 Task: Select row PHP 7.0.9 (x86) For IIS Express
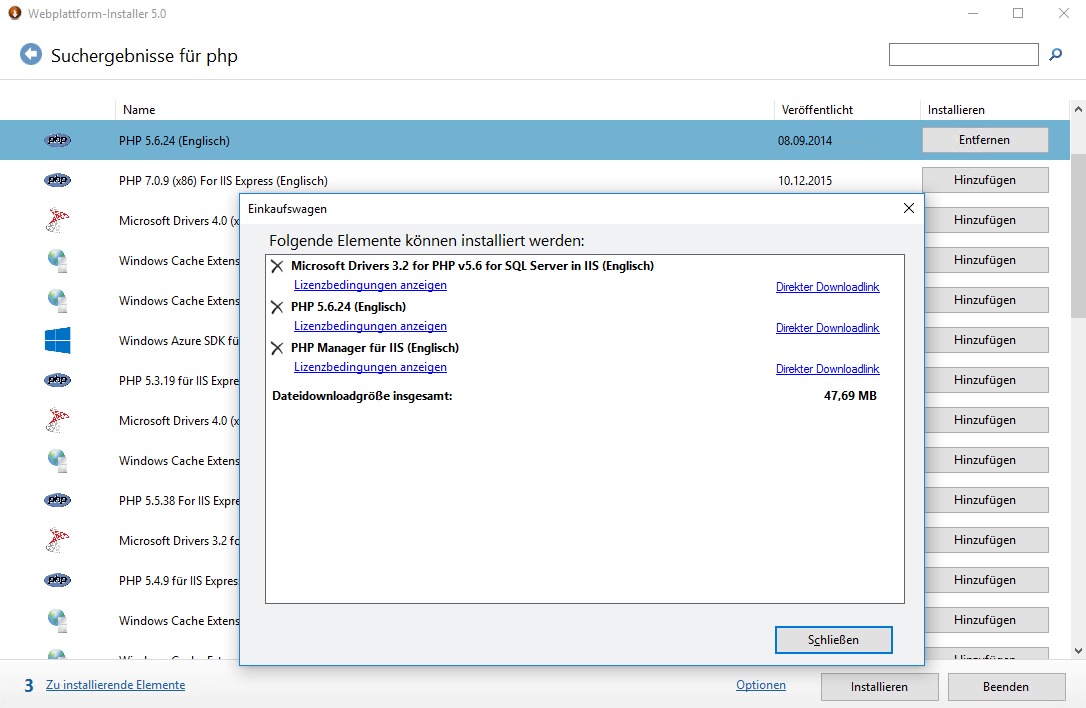pos(535,180)
